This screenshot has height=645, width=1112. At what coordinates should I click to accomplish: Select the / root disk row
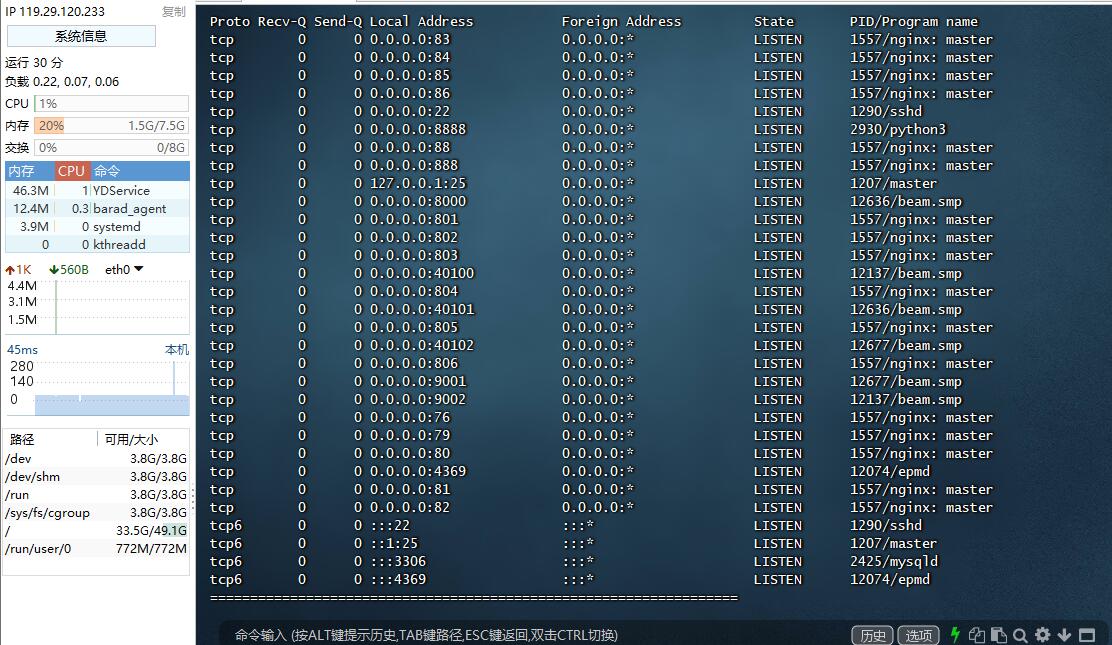pos(96,531)
